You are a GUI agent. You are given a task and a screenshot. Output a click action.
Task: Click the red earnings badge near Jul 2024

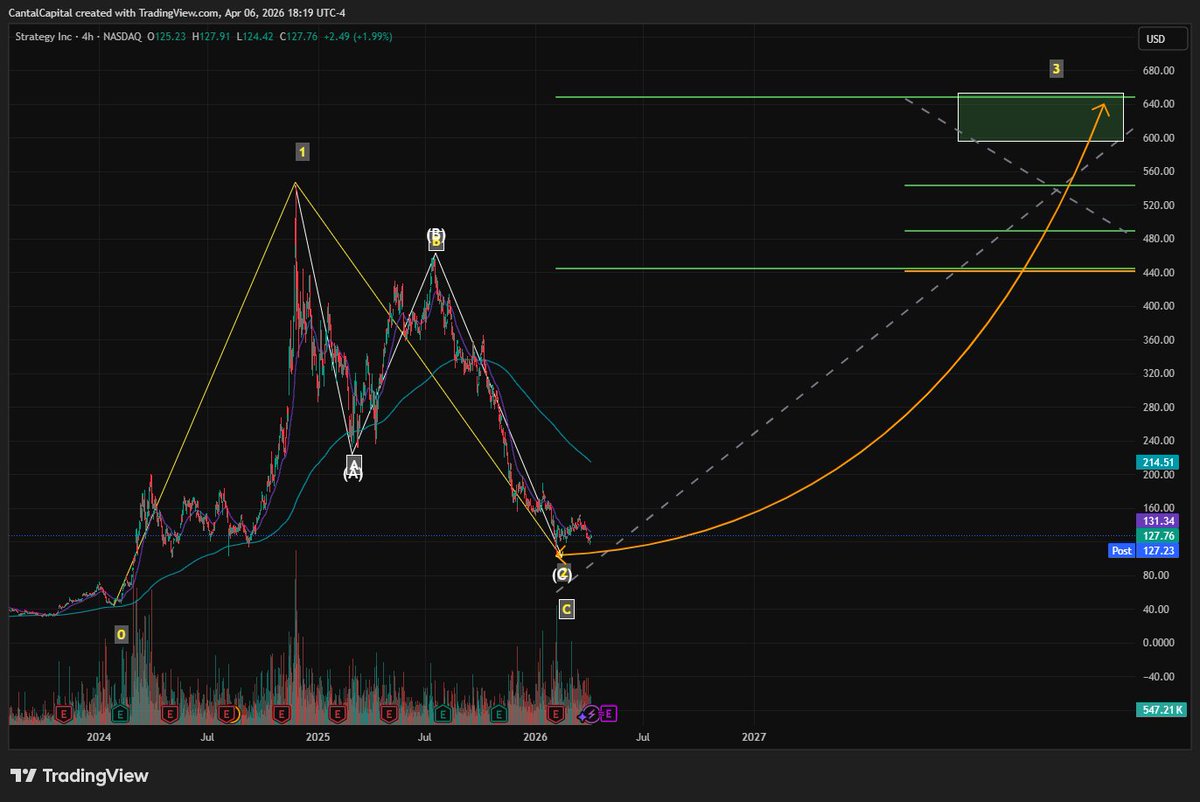click(x=170, y=711)
